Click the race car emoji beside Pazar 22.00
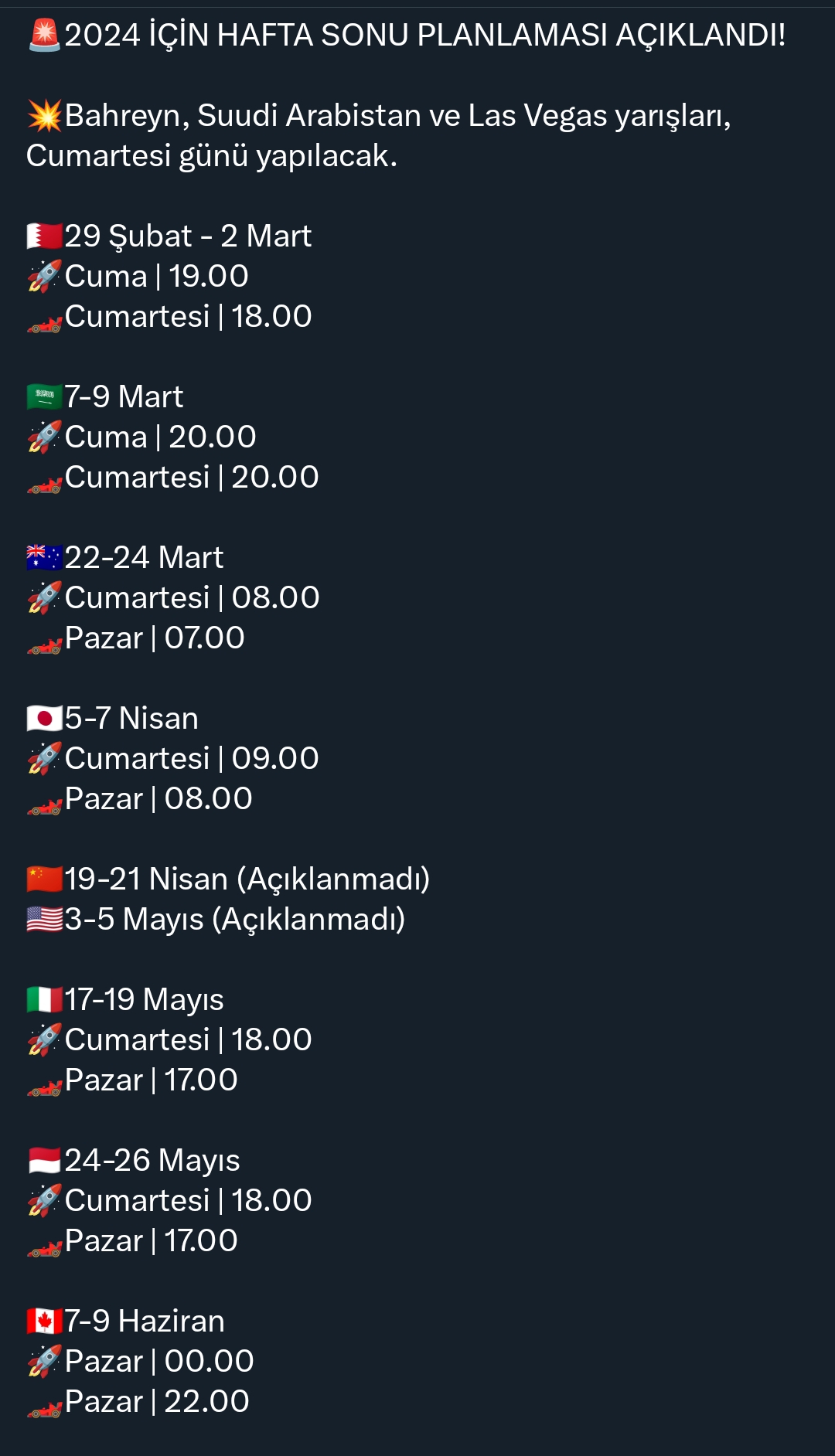Viewport: 835px width, 1456px height. [x=44, y=1405]
